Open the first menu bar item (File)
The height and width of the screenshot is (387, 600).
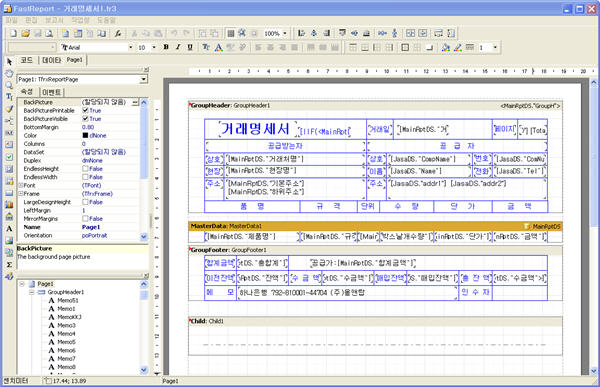click(11, 20)
